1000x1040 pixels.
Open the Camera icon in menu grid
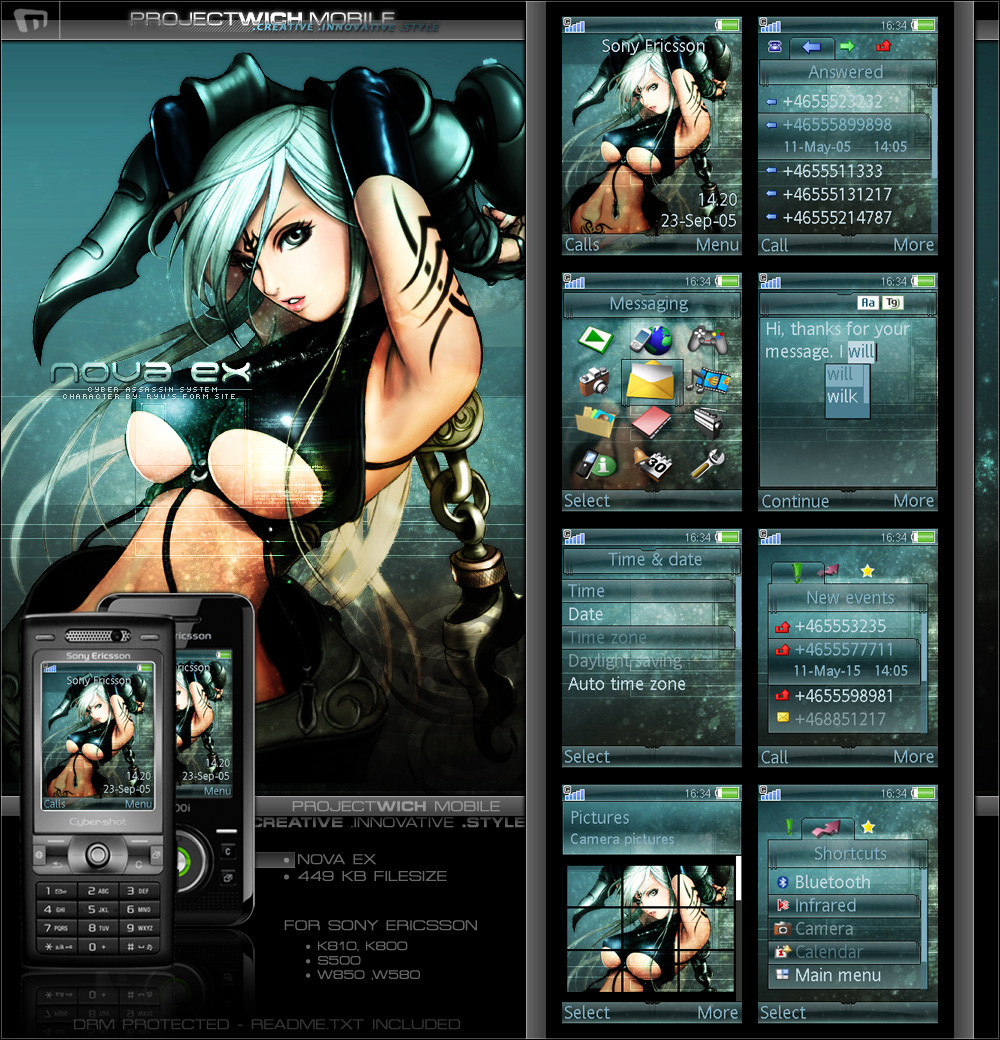coord(594,381)
